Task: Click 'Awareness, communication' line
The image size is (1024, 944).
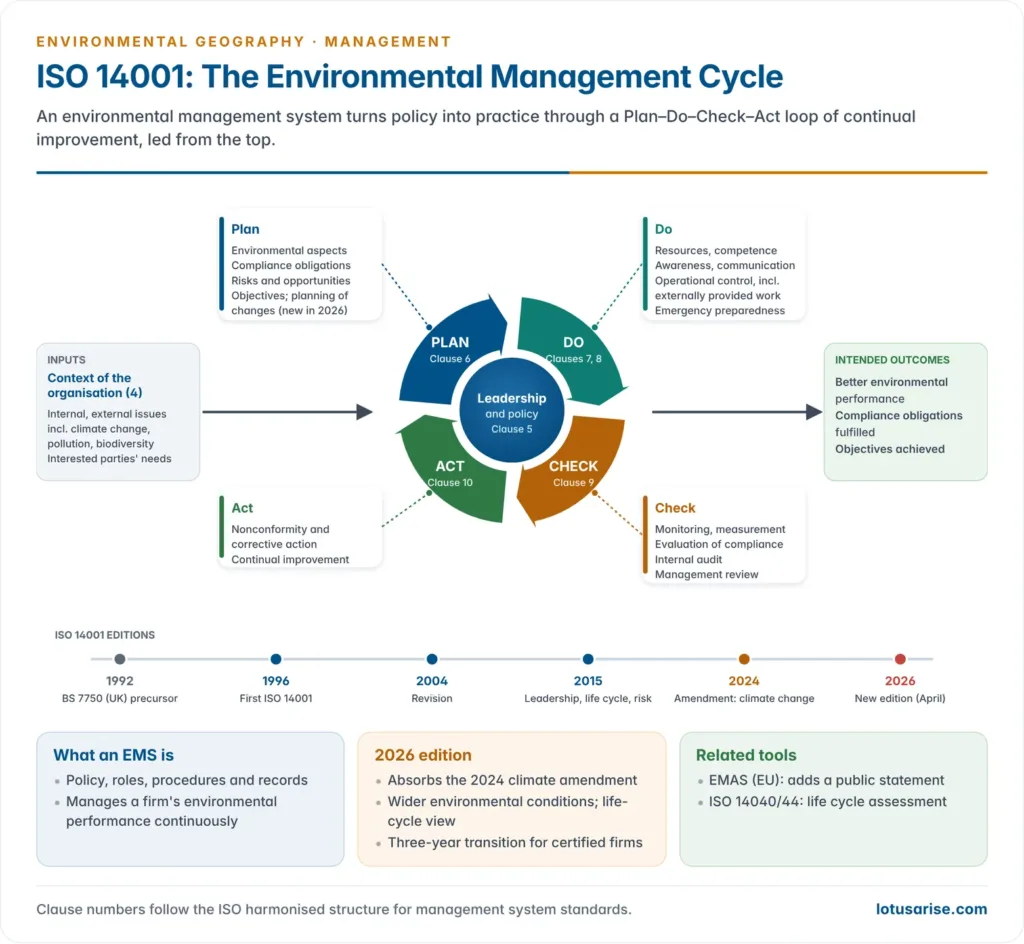Action: (725, 266)
